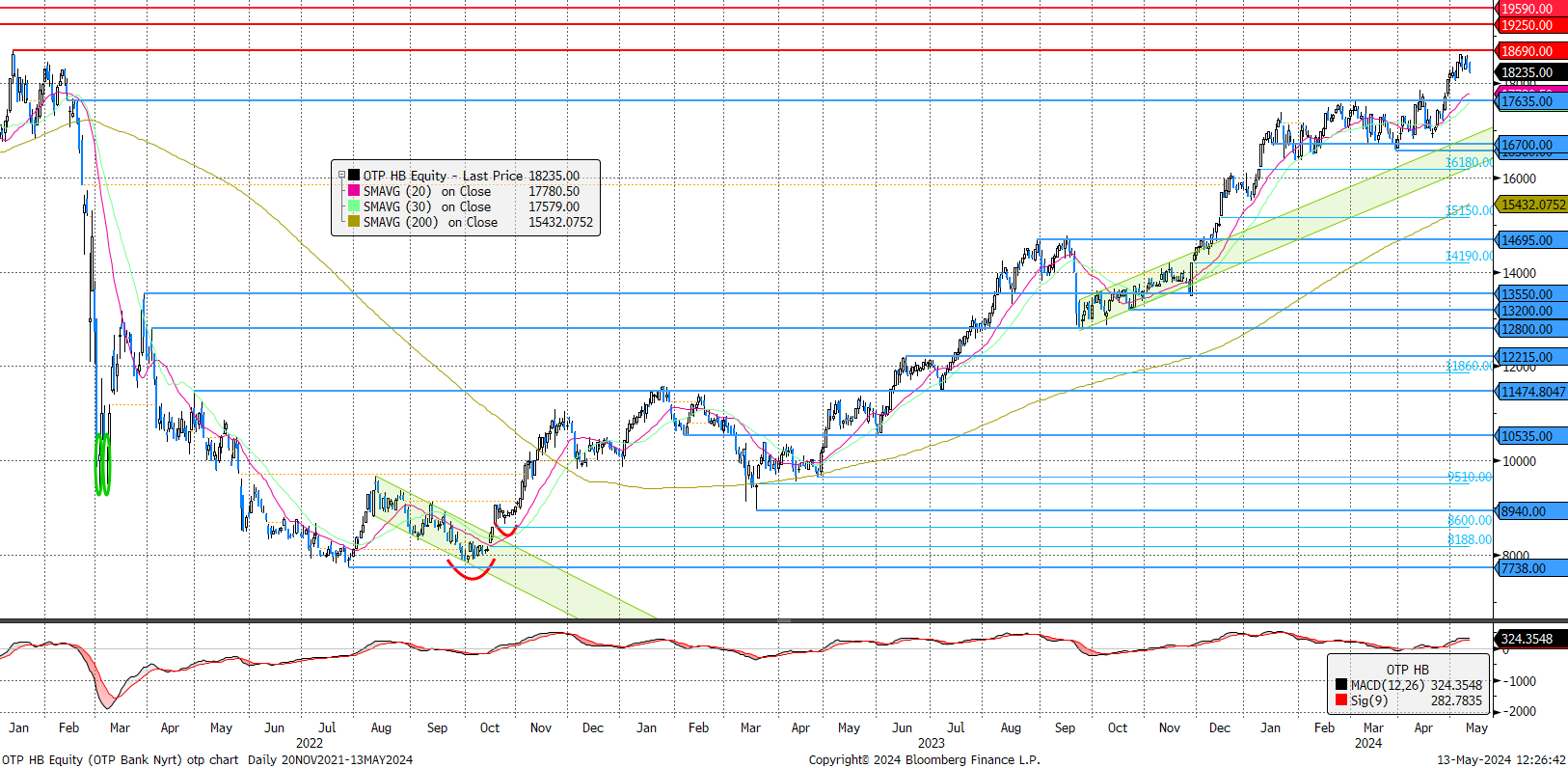Collapse the OTP HB Equity legend tree
The image size is (1568, 768).
(341, 176)
